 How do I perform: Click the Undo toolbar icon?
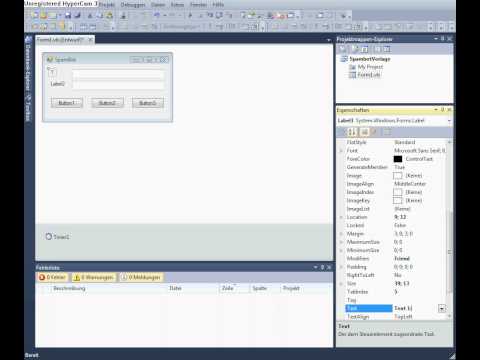click(x=157, y=15)
